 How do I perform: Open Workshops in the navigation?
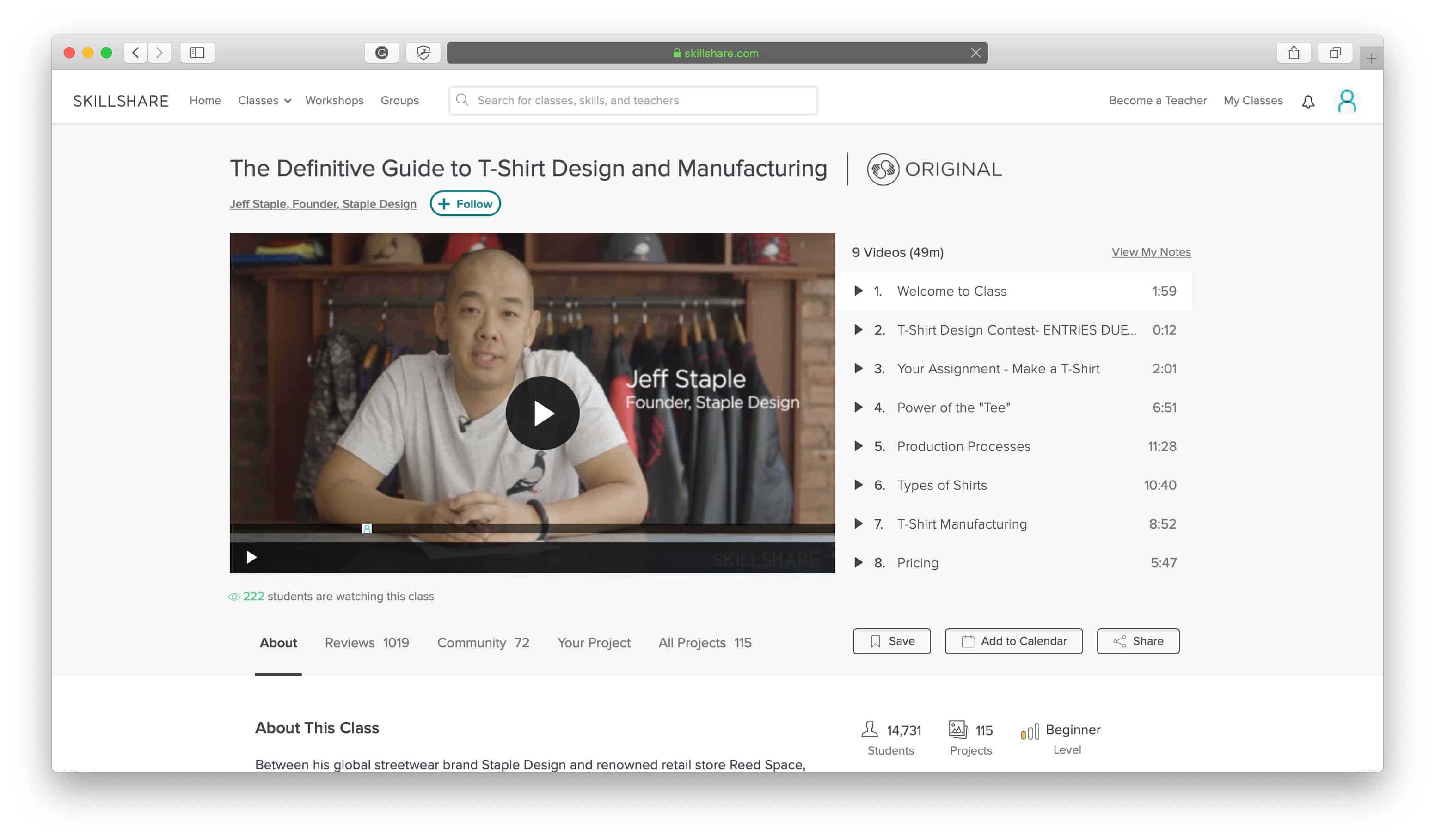click(334, 100)
